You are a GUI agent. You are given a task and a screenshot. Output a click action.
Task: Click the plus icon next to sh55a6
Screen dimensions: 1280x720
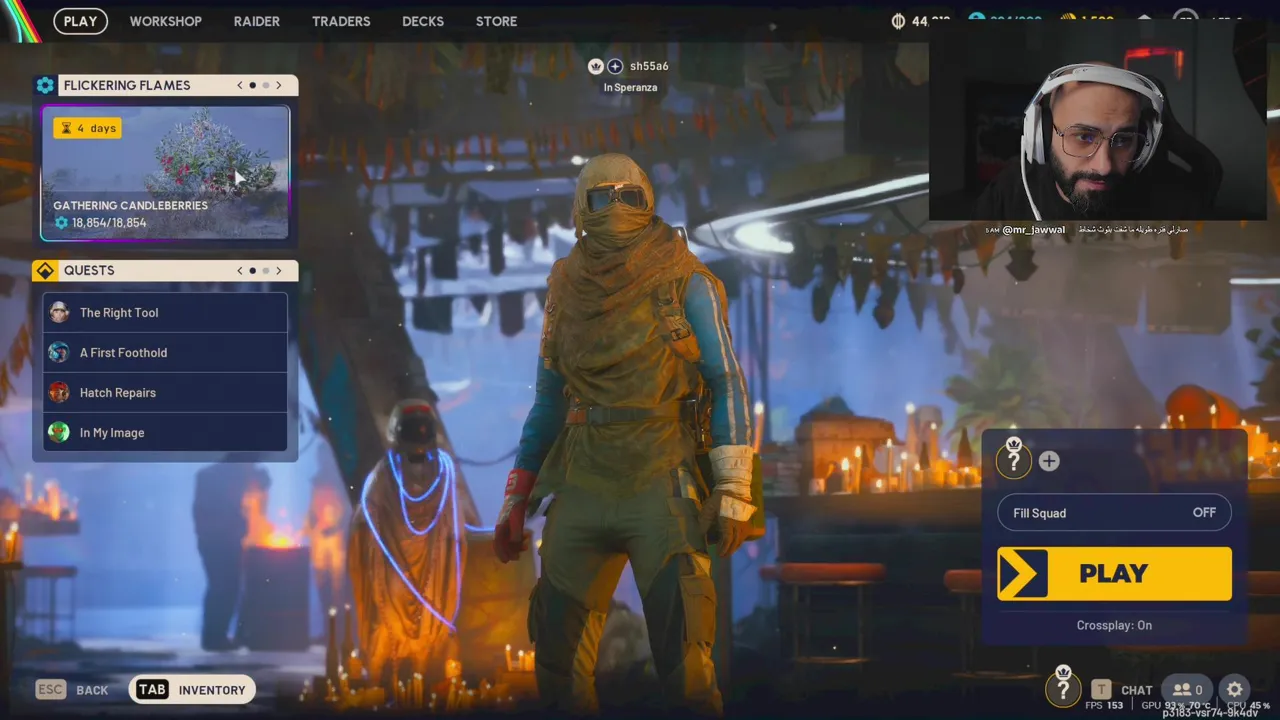point(615,66)
